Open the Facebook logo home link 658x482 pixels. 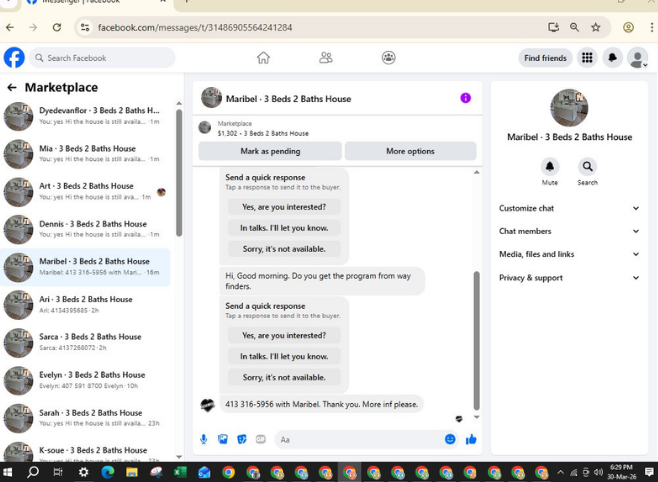[x=14, y=57]
